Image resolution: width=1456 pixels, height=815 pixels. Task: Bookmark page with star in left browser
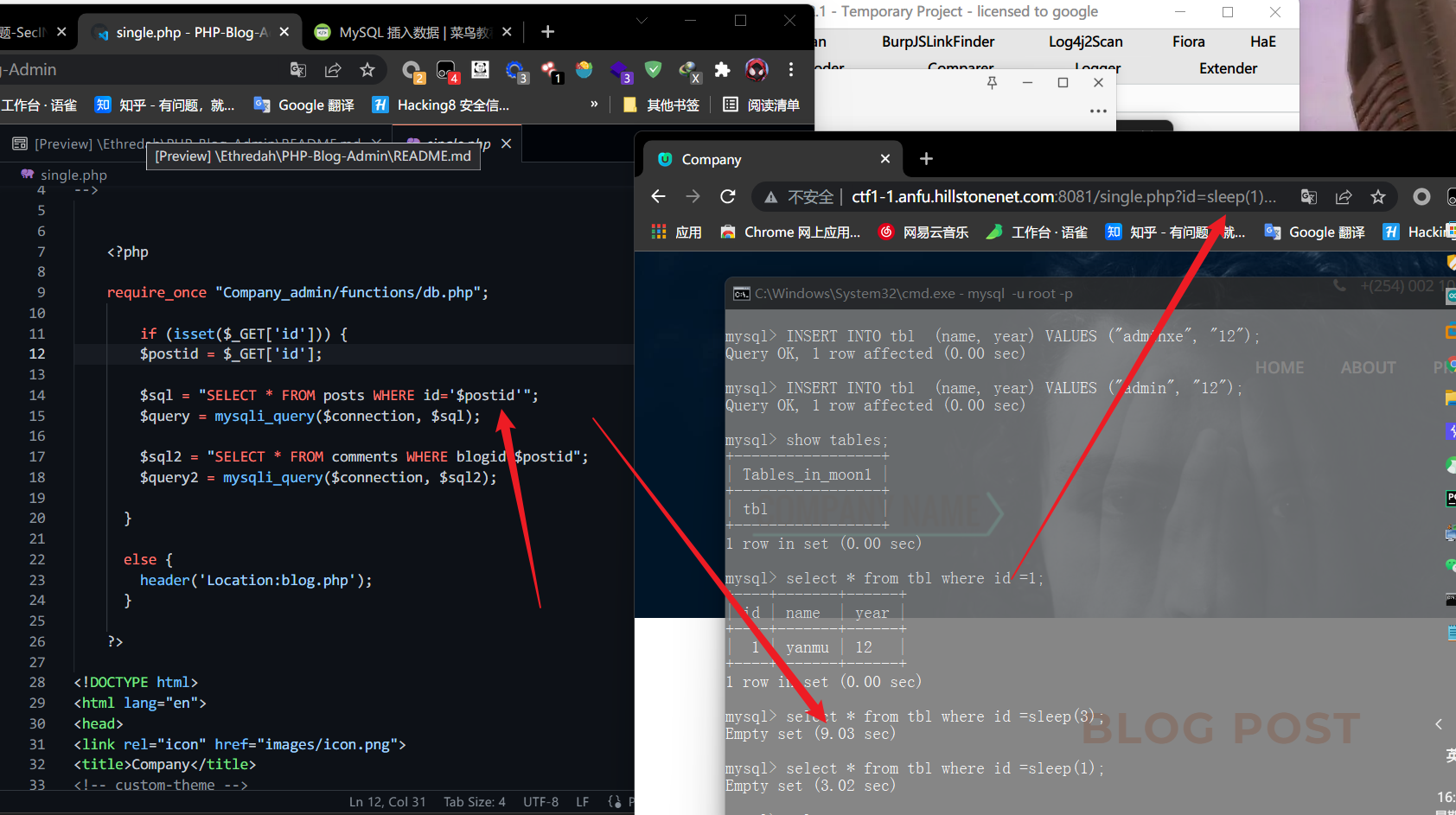pos(367,70)
